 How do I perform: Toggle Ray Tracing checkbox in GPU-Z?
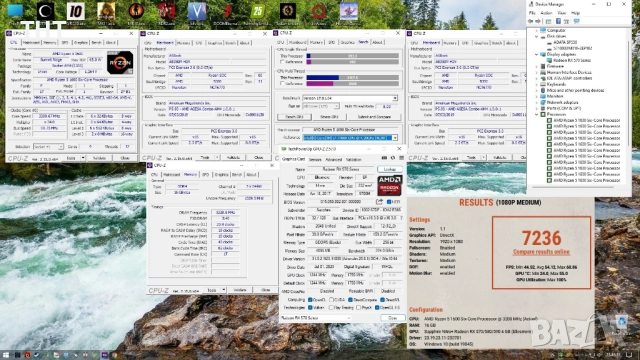(x=331, y=307)
